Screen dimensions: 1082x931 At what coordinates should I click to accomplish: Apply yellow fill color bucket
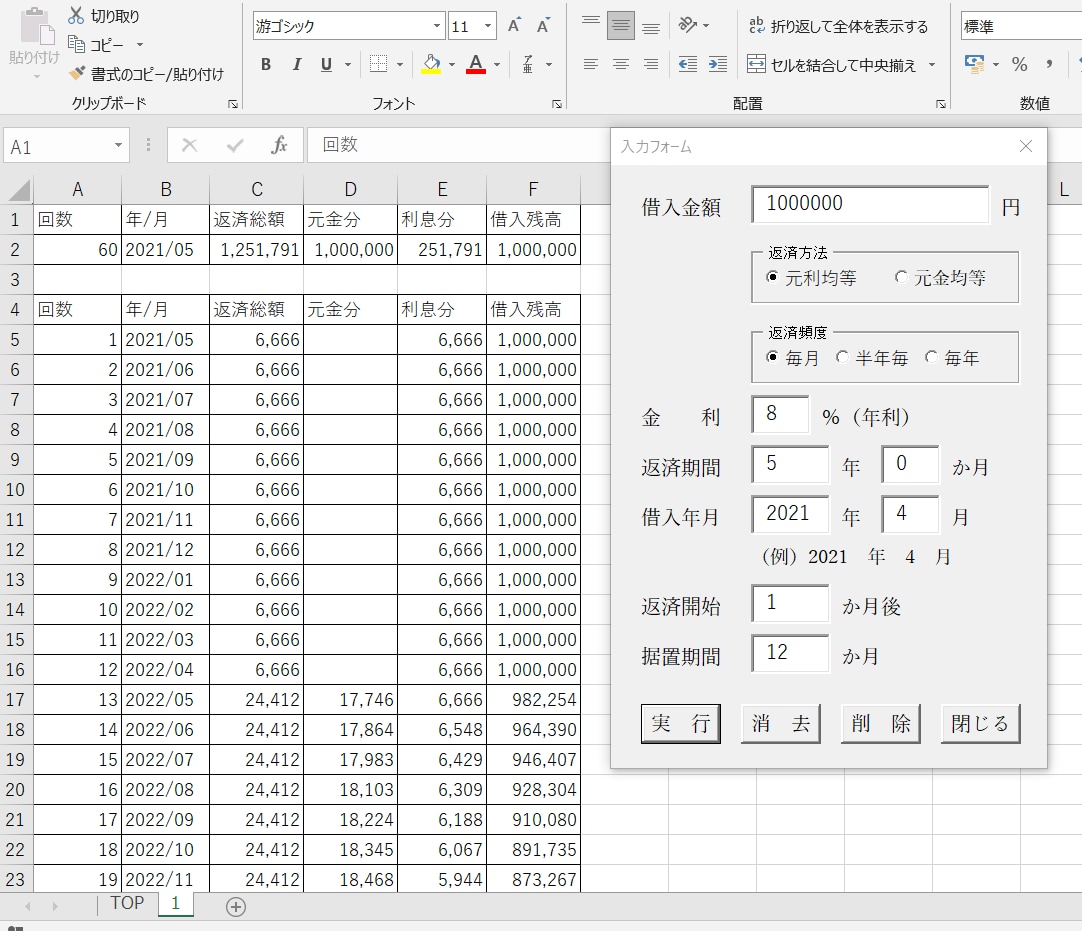click(431, 64)
